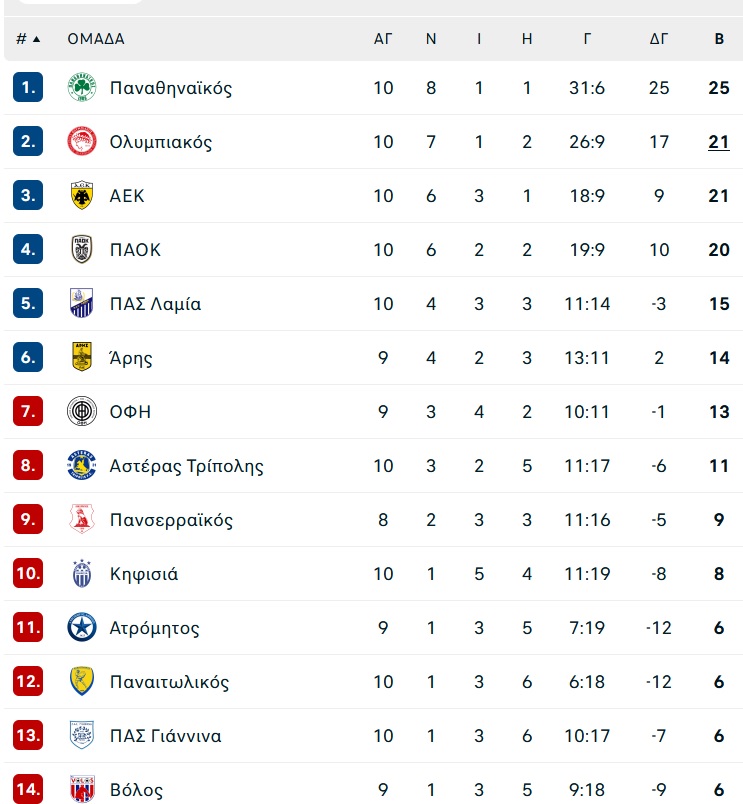
Task: Open the ΠΑΣ Λαμία team link
Action: [x=155, y=304]
